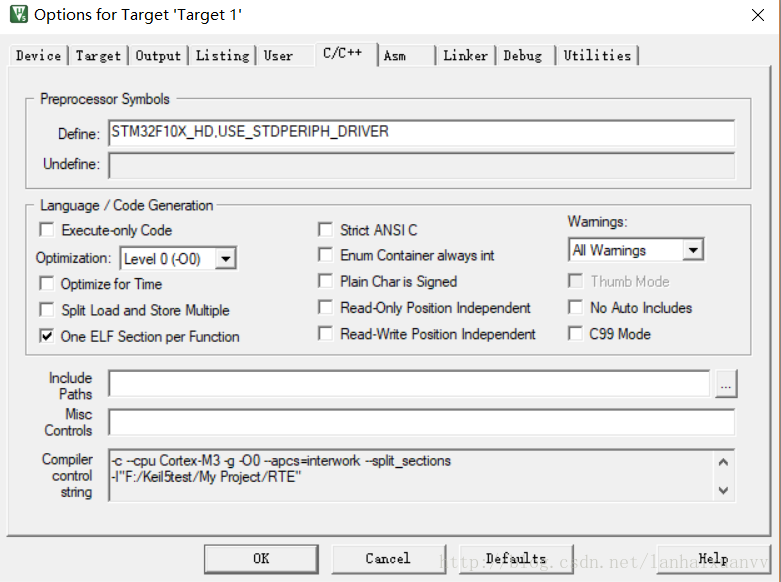Open the Linker tab
781x582 pixels.
(x=465, y=55)
